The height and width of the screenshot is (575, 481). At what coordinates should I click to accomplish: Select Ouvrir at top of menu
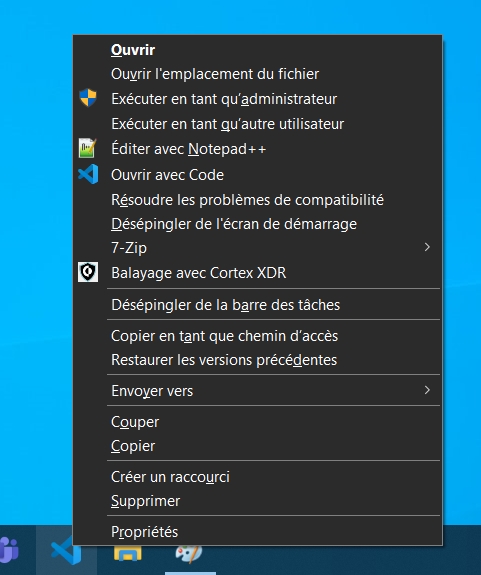pos(258,50)
